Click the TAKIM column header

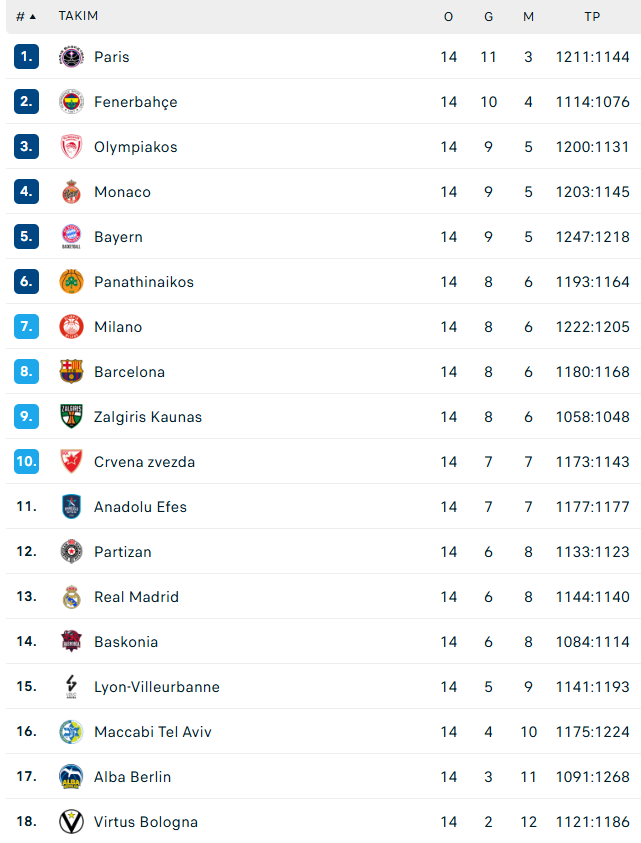click(x=78, y=16)
